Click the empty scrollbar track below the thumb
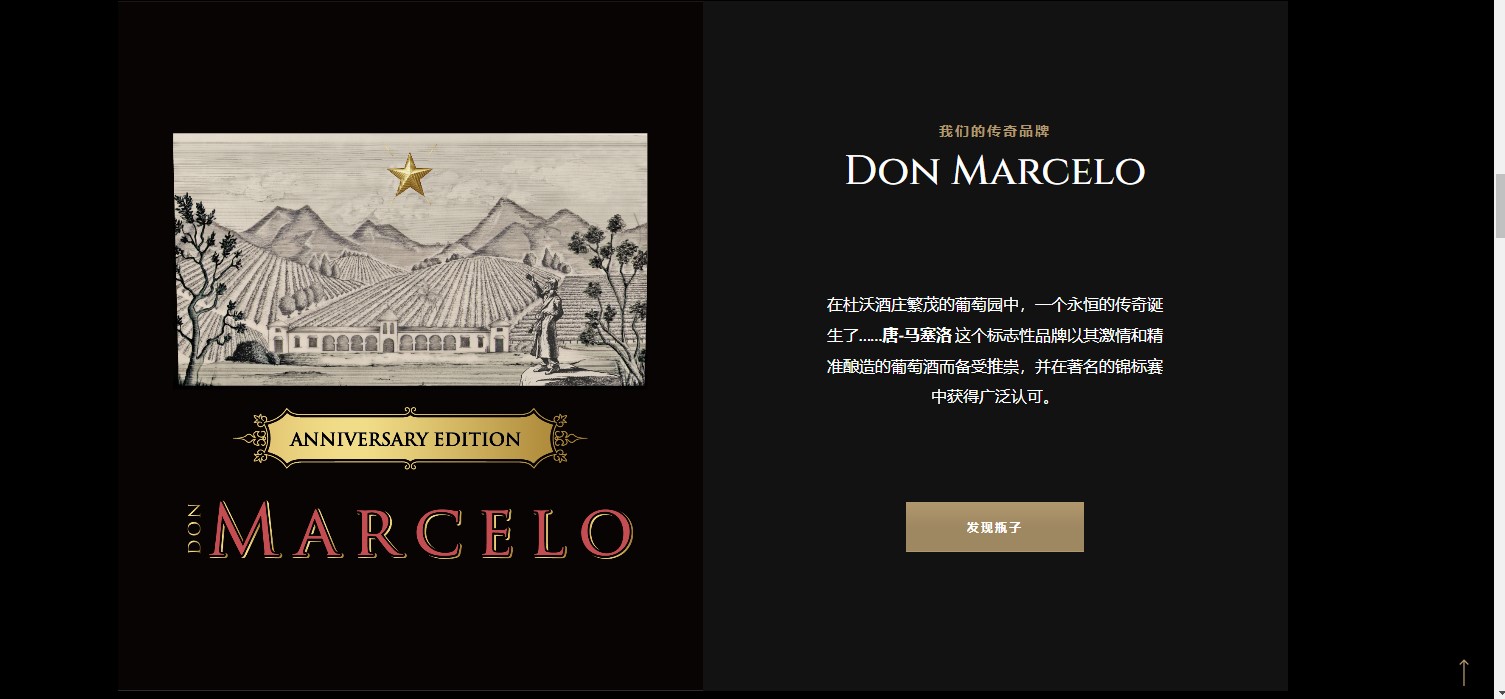The width and height of the screenshot is (1505, 699). pos(1499,460)
